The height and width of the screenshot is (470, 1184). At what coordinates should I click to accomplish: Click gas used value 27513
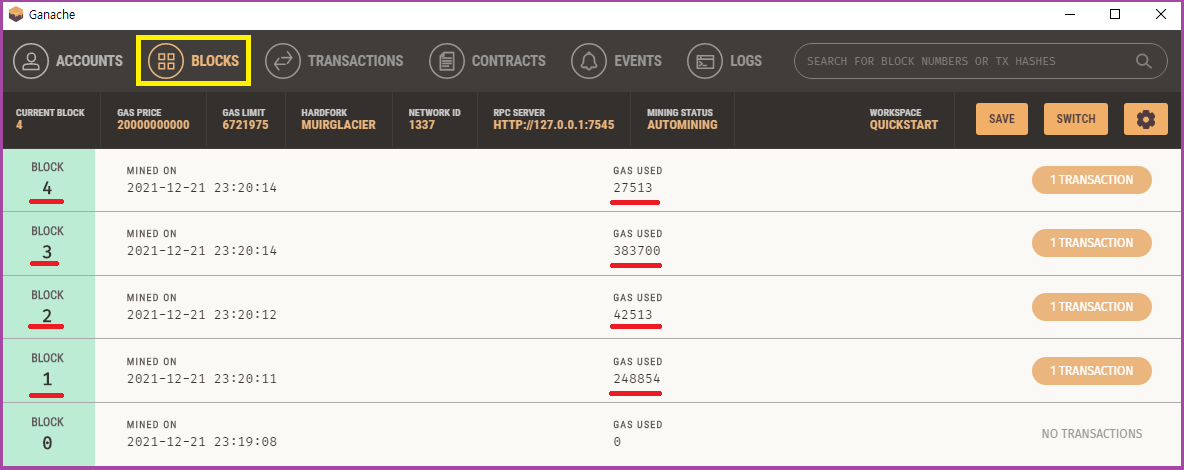tap(633, 188)
